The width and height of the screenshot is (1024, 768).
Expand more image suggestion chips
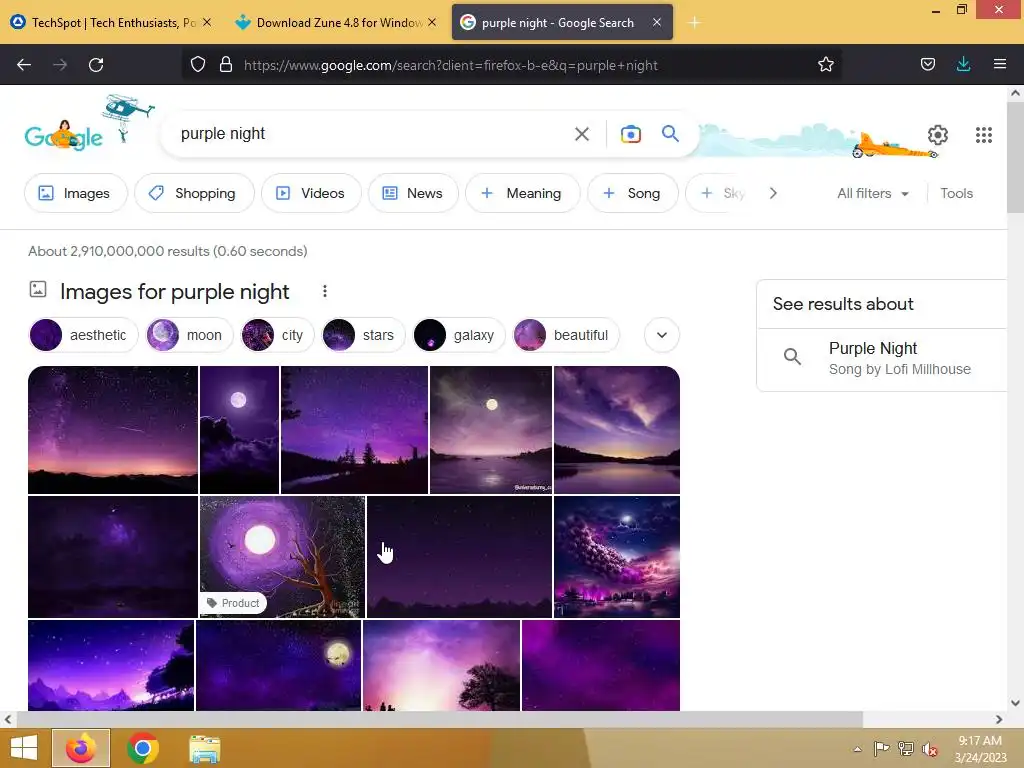click(x=662, y=335)
